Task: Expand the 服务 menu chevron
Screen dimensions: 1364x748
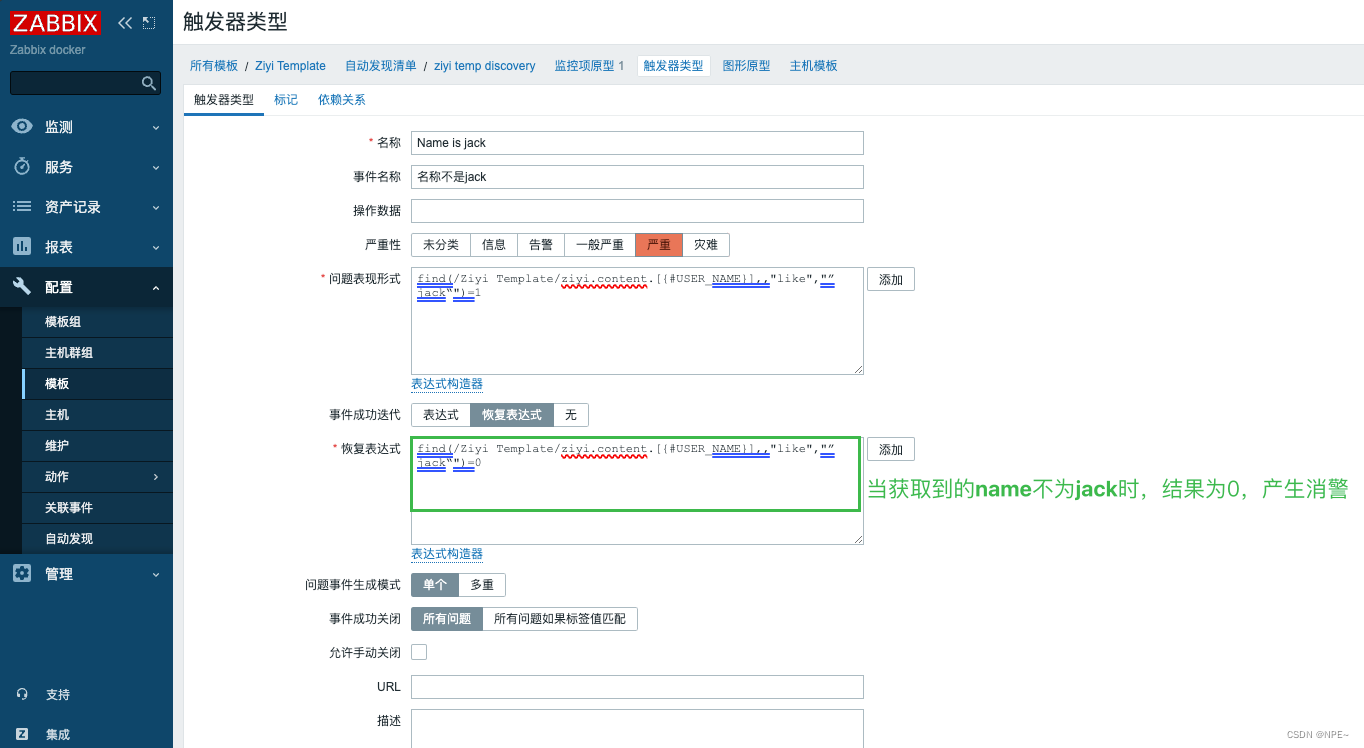Action: pyautogui.click(x=156, y=167)
